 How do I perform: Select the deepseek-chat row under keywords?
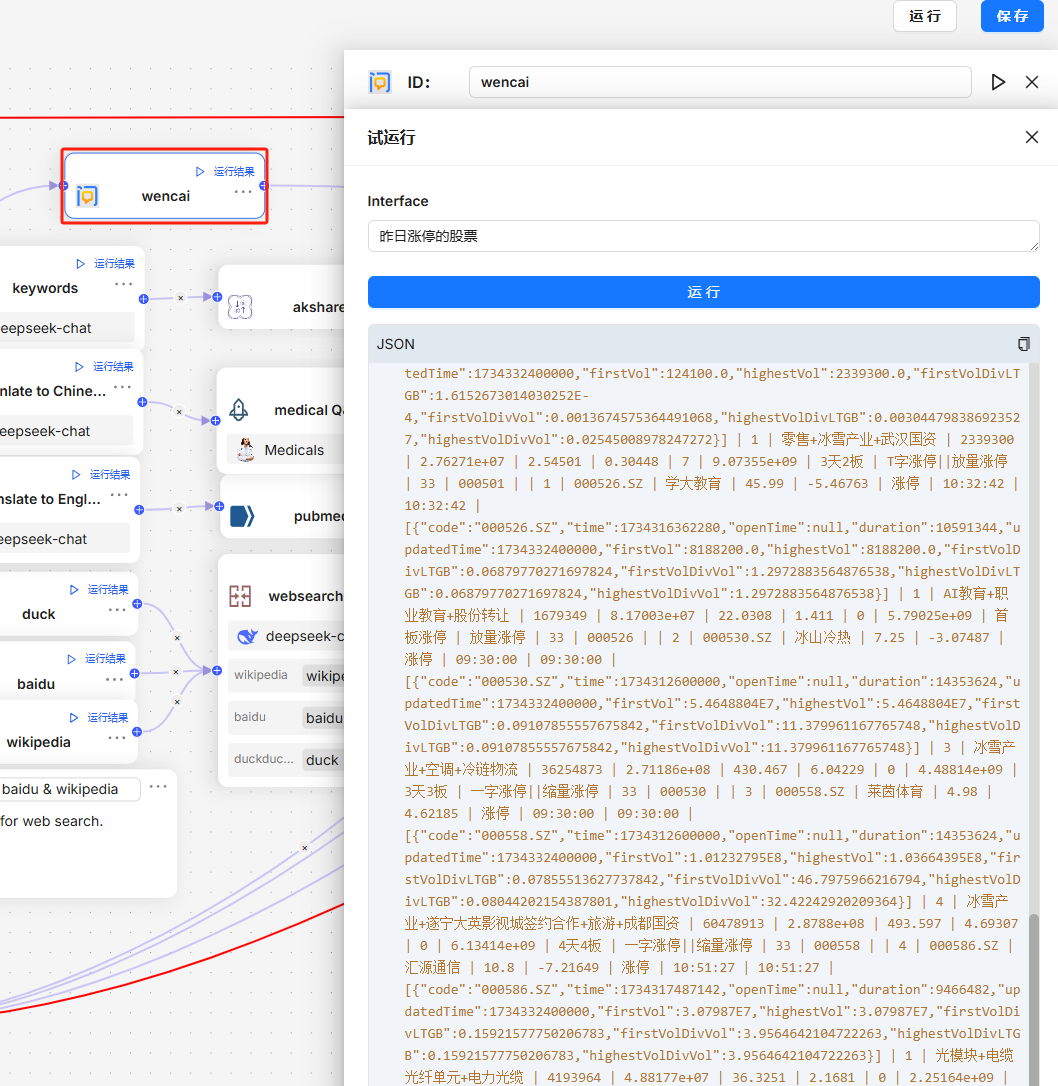[x=67, y=328]
